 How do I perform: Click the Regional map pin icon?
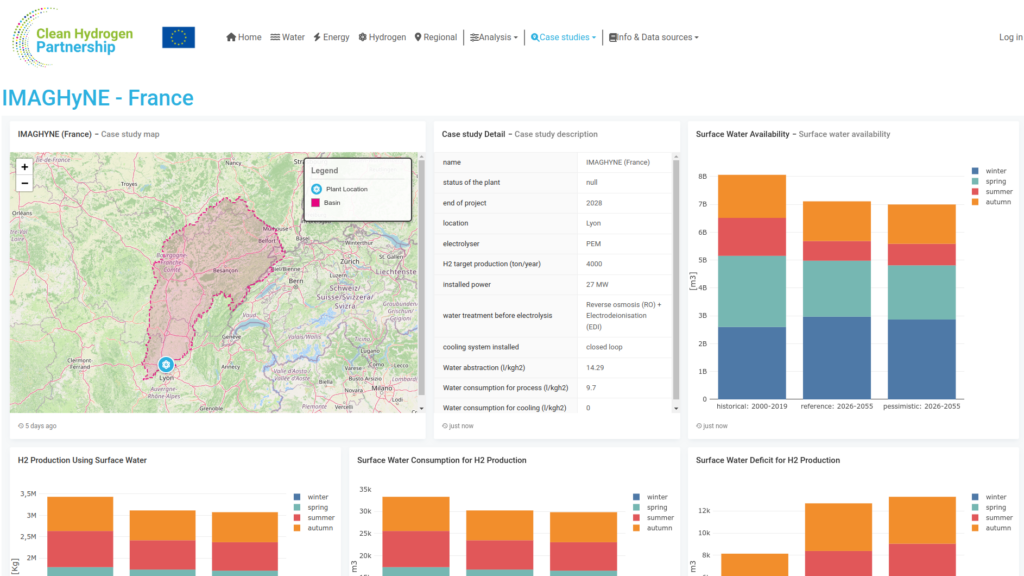tap(418, 37)
